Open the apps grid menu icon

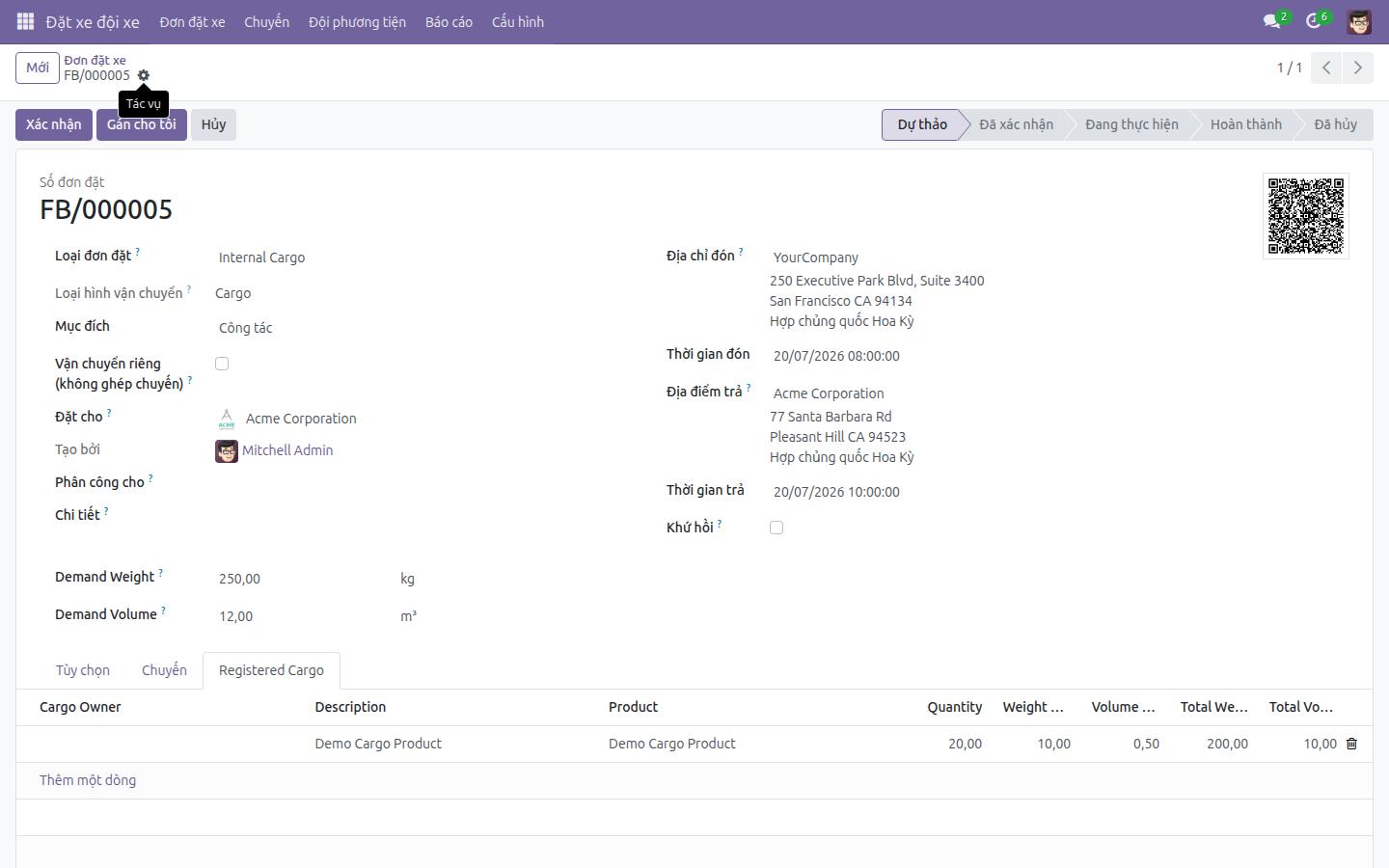25,21
